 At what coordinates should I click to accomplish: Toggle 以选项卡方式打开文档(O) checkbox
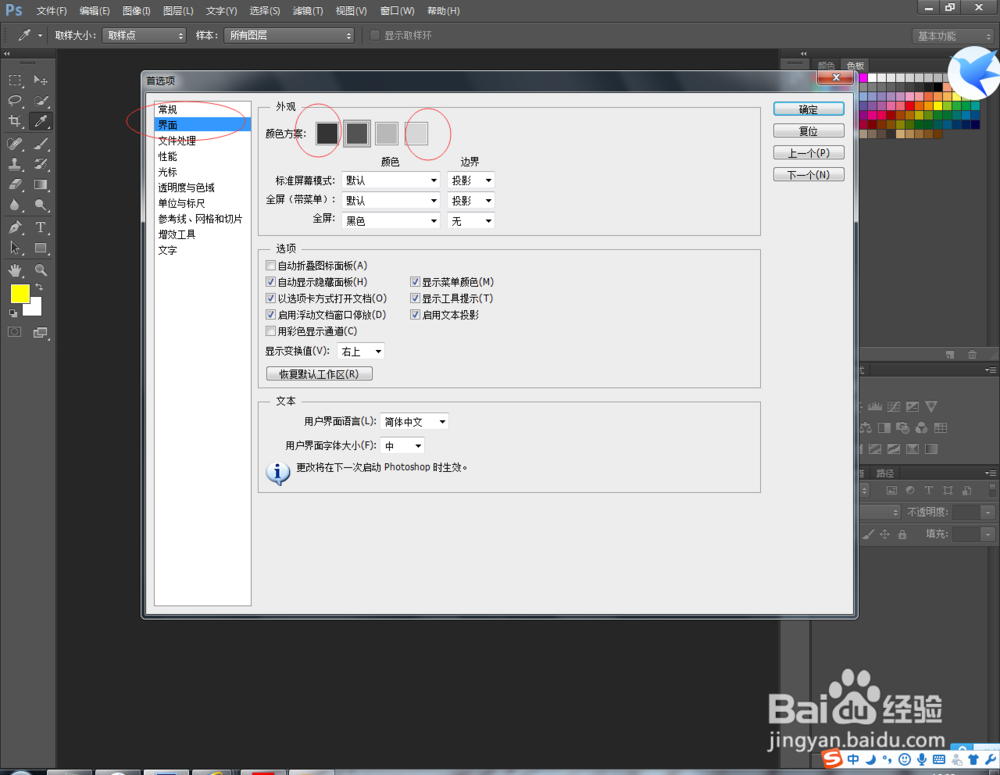click(270, 299)
